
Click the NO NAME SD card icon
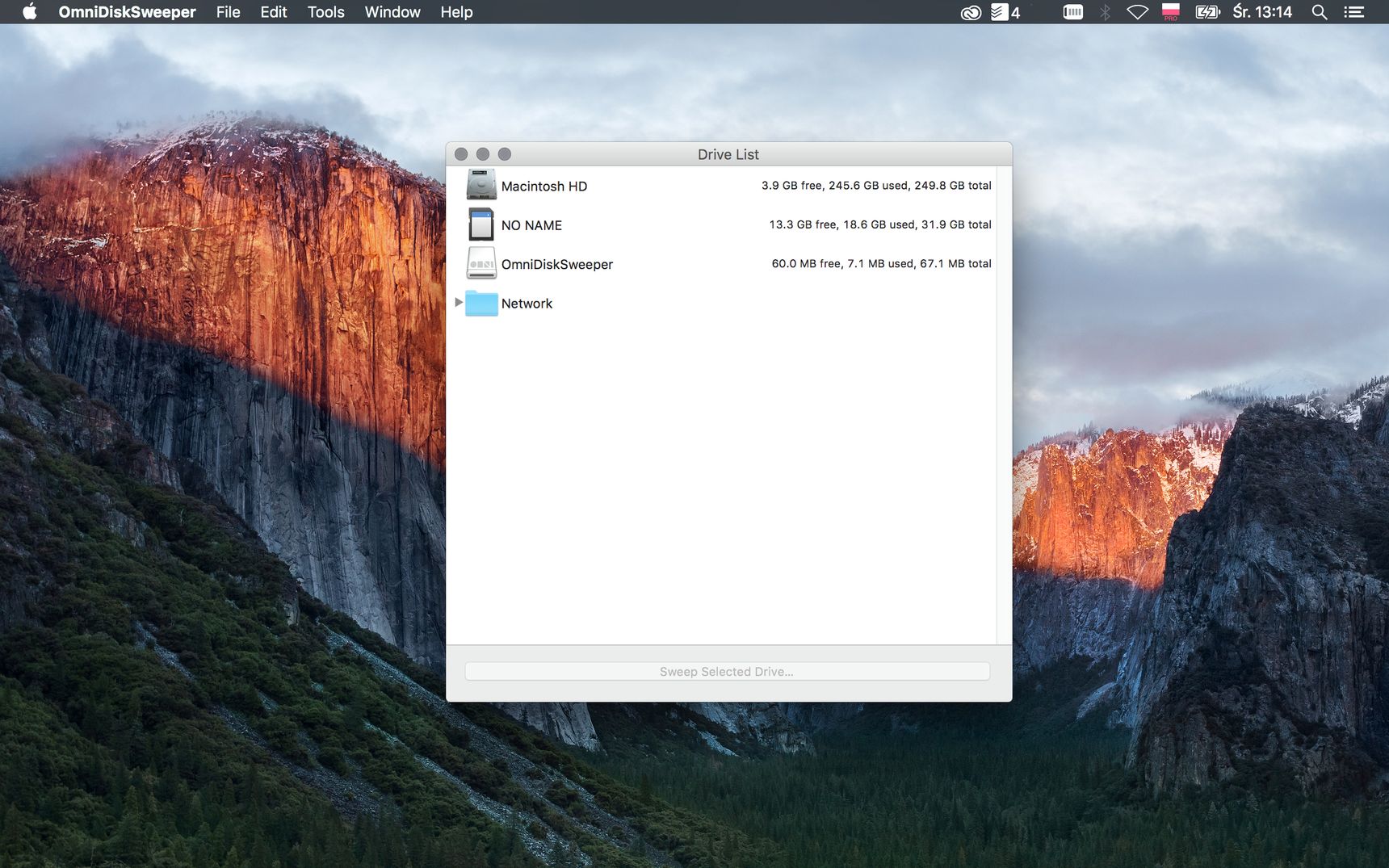coord(481,224)
